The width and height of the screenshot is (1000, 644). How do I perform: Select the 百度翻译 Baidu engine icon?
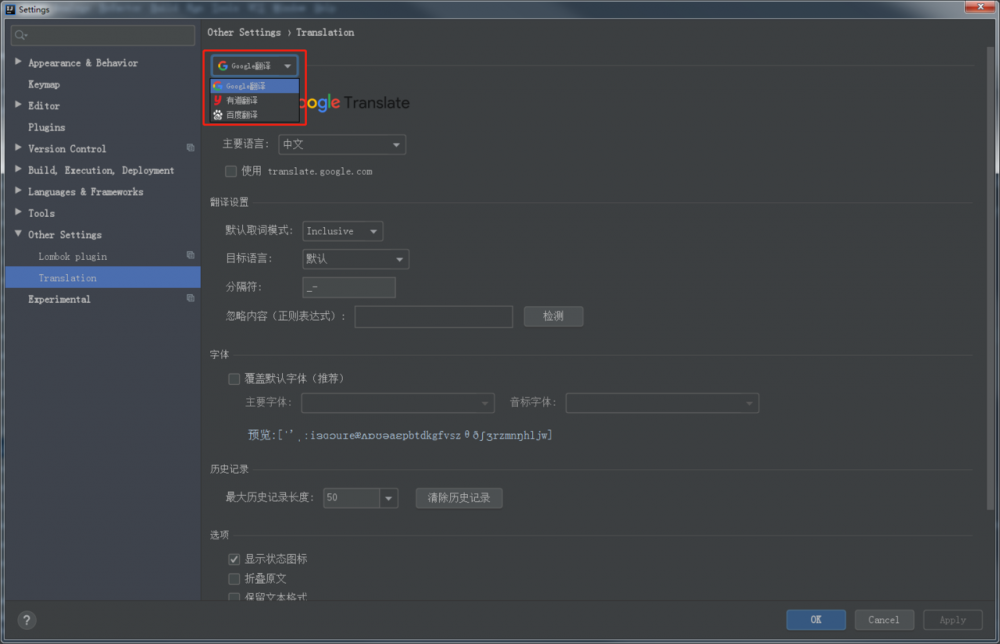(217, 114)
